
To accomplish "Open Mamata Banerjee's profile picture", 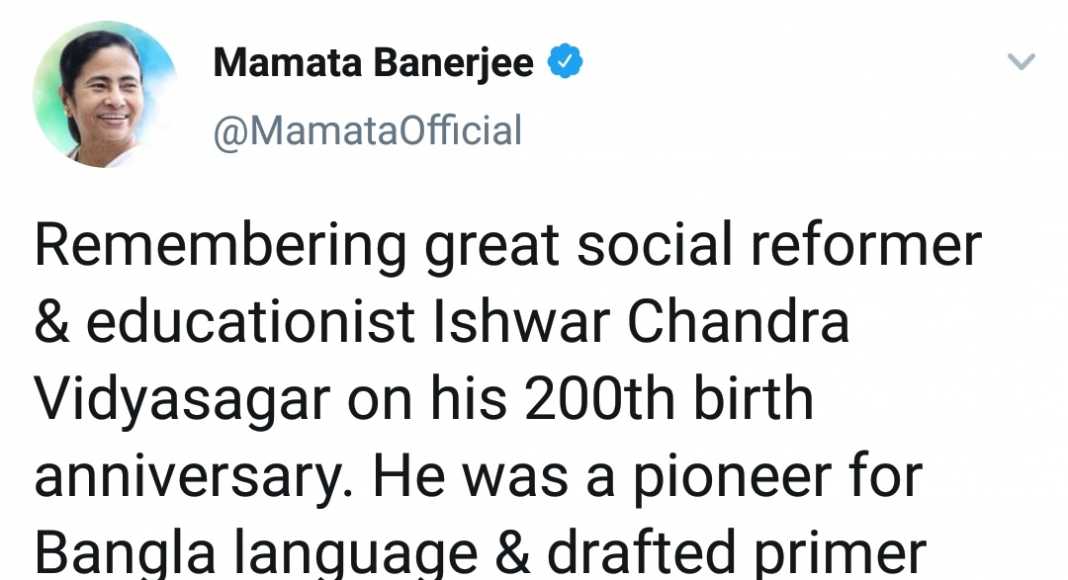I will tap(106, 95).
